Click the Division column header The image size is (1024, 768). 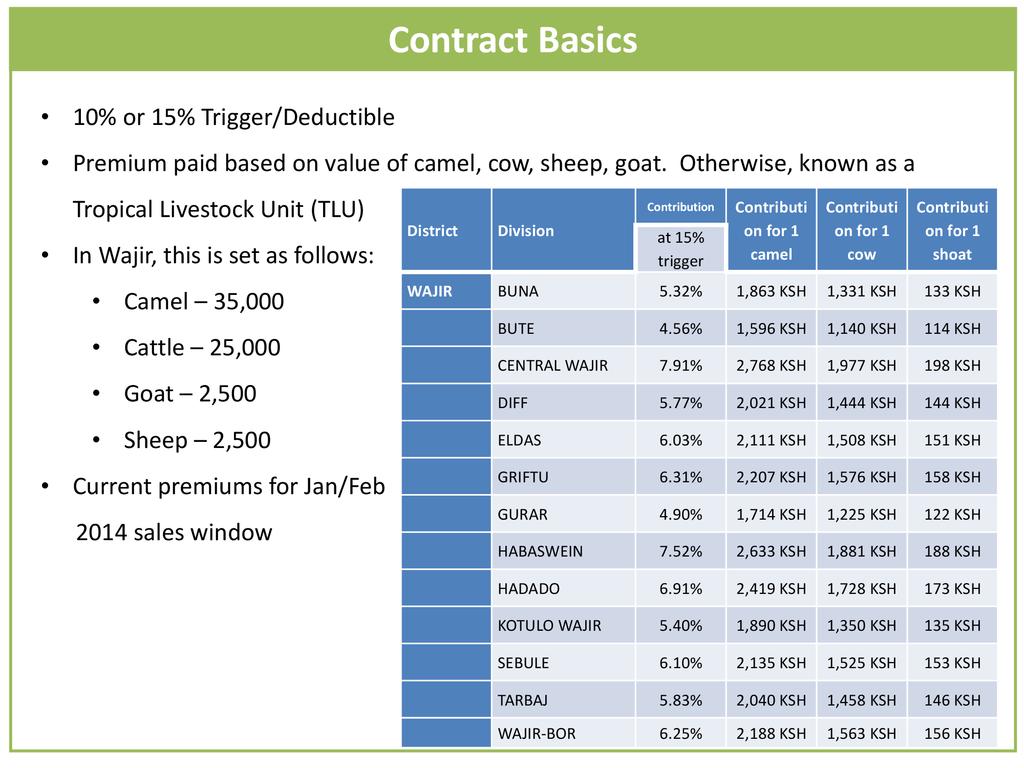point(526,231)
